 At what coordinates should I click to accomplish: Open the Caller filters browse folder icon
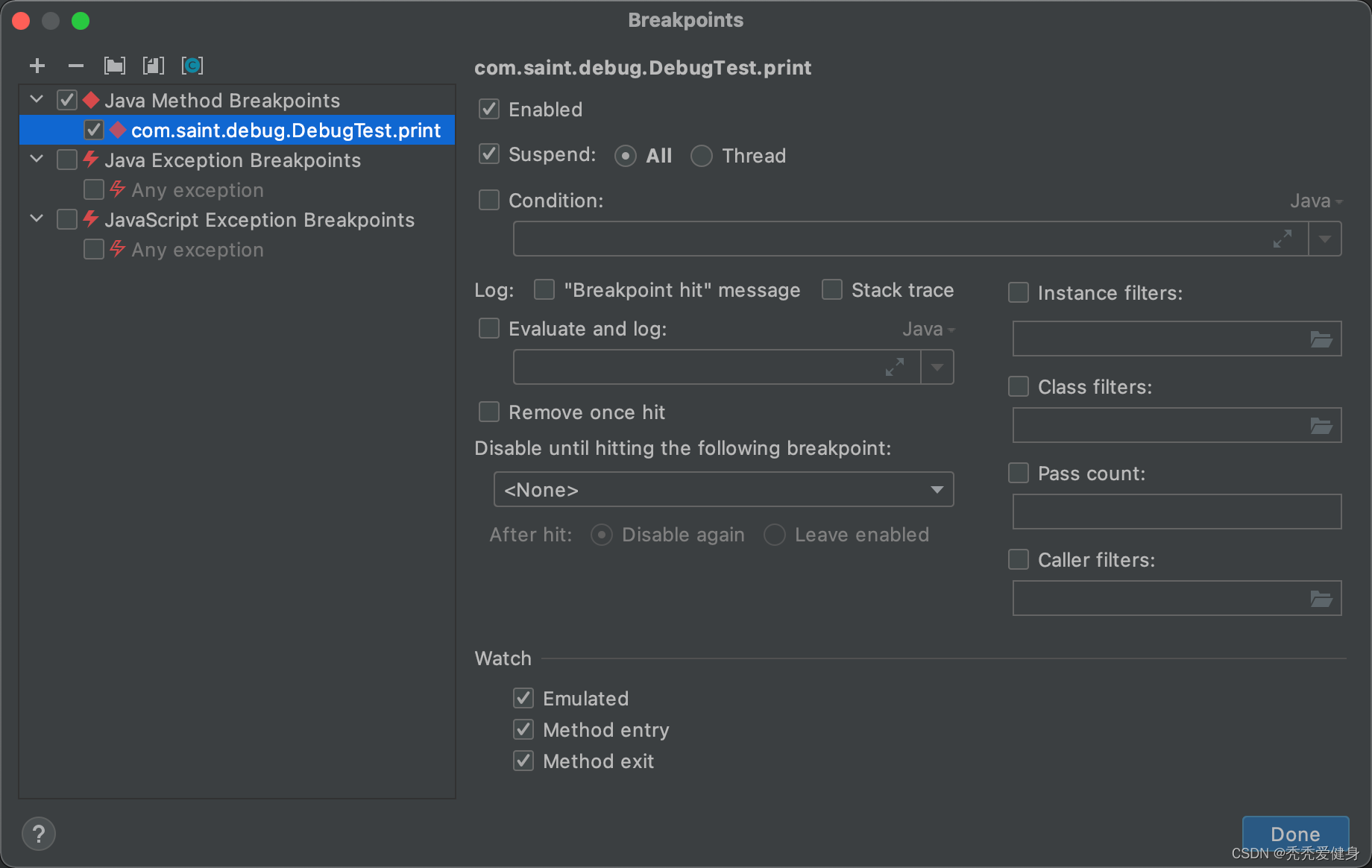[1321, 599]
